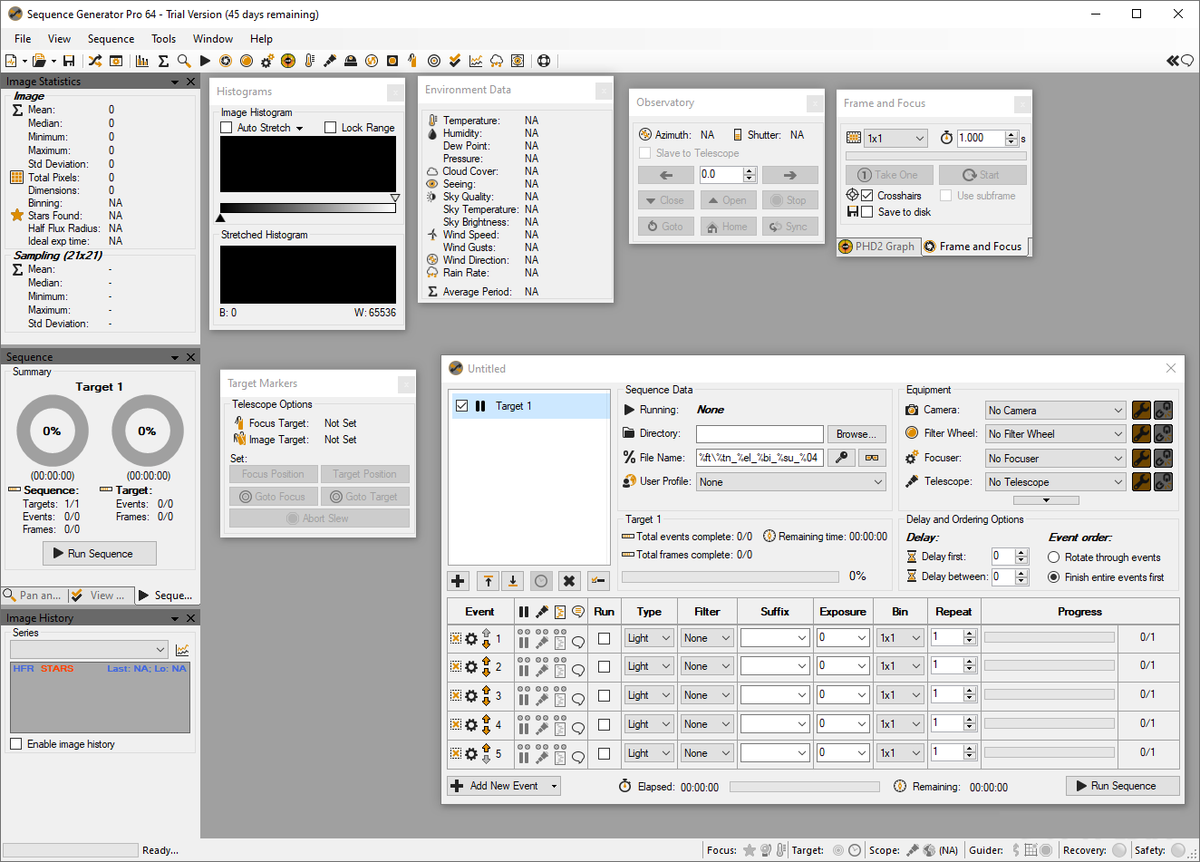The height and width of the screenshot is (862, 1200).
Task: Open the Sequence menu
Action: [x=110, y=39]
